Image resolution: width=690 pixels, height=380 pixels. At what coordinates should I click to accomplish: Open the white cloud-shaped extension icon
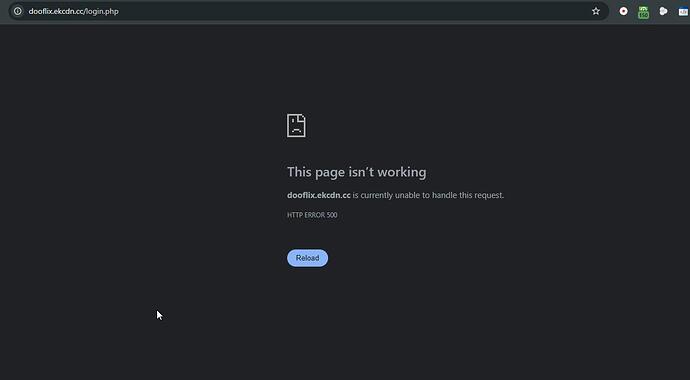663,11
